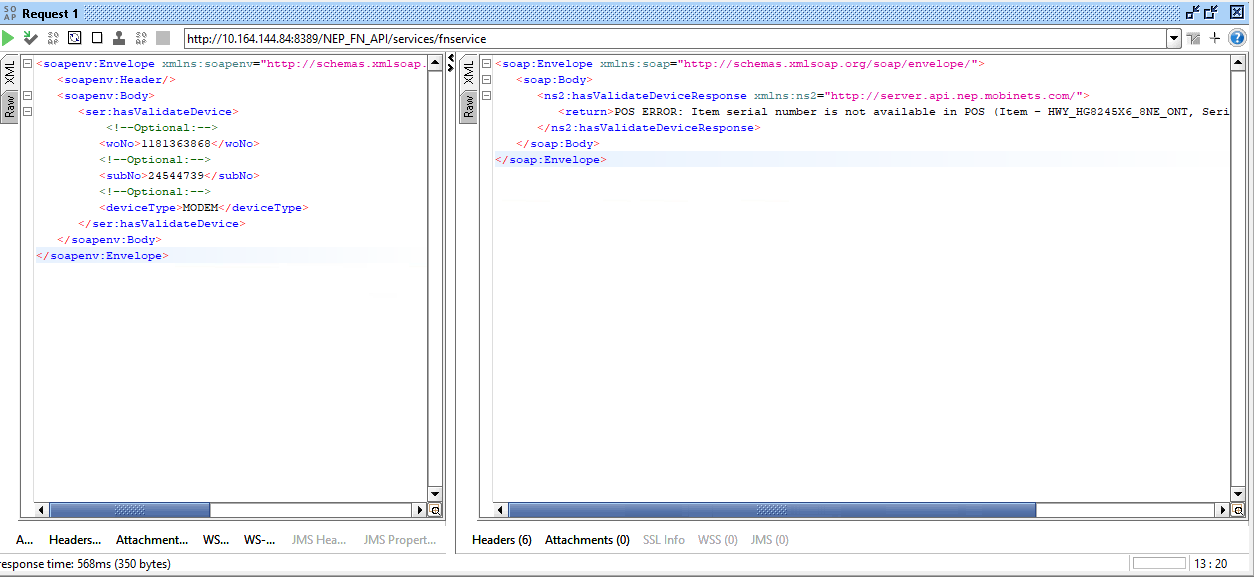Open the request Headers tab at bottom
The height and width of the screenshot is (578, 1254).
(75, 540)
